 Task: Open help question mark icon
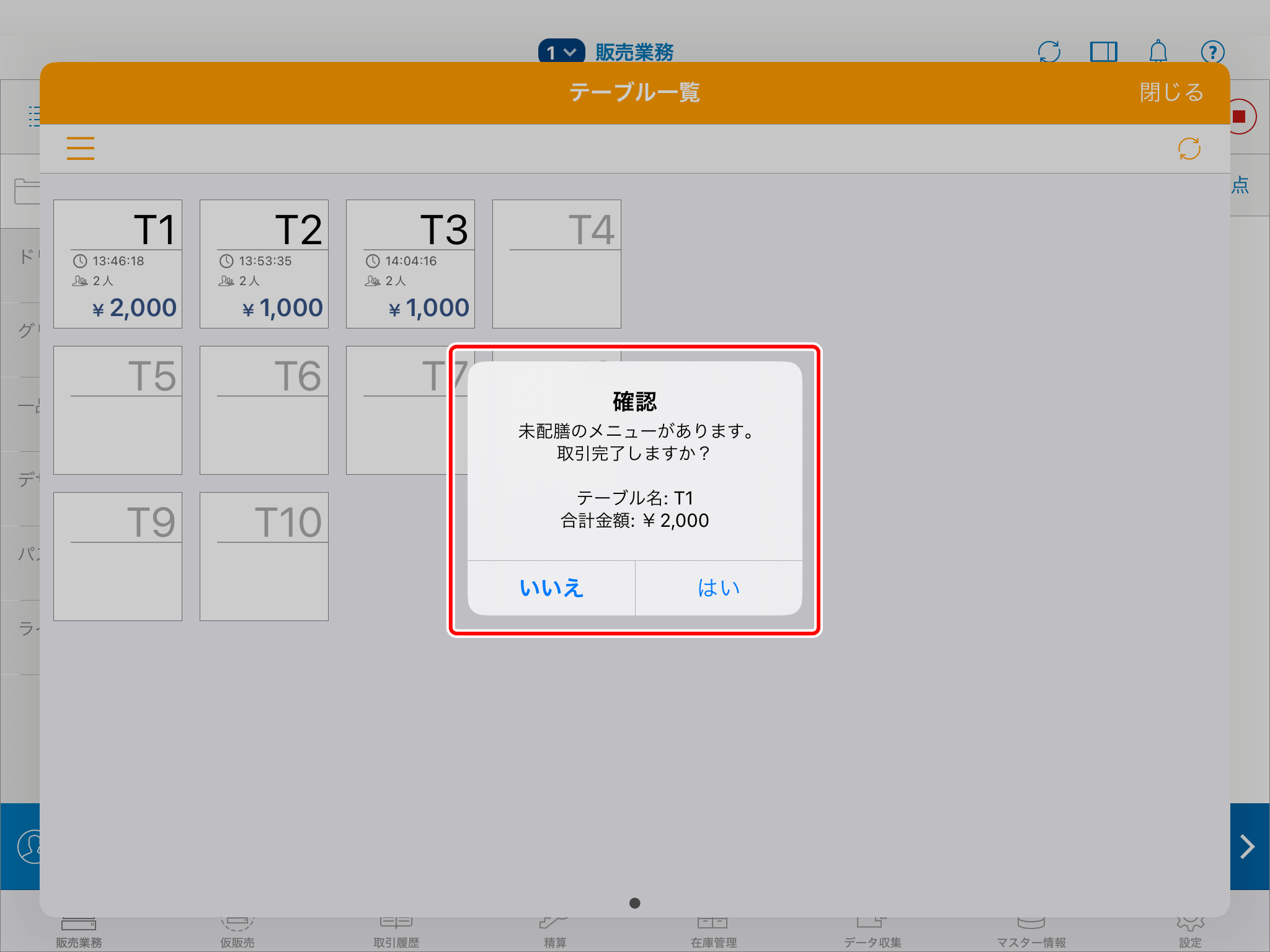[x=1212, y=51]
